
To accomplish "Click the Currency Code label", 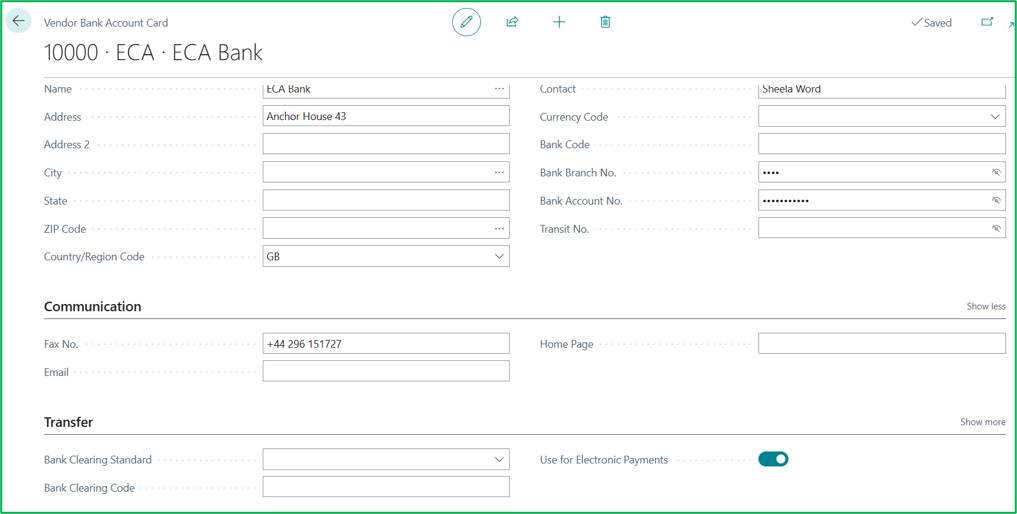I will click(x=574, y=117).
